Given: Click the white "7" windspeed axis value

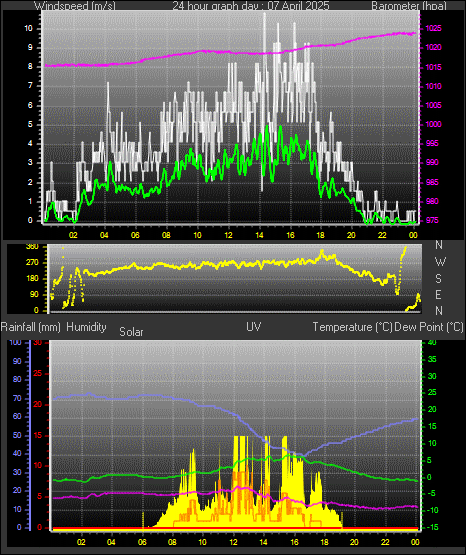Looking at the screenshot, I should [30, 86].
